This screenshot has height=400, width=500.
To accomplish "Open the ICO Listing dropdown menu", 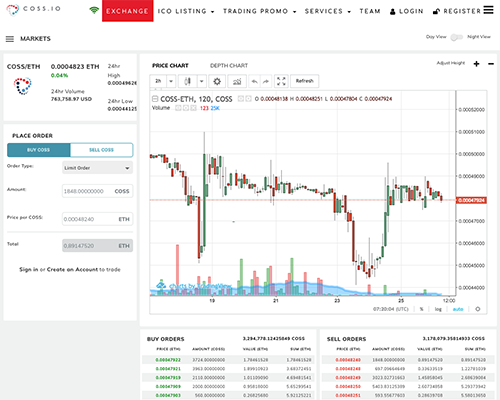I will click(186, 11).
